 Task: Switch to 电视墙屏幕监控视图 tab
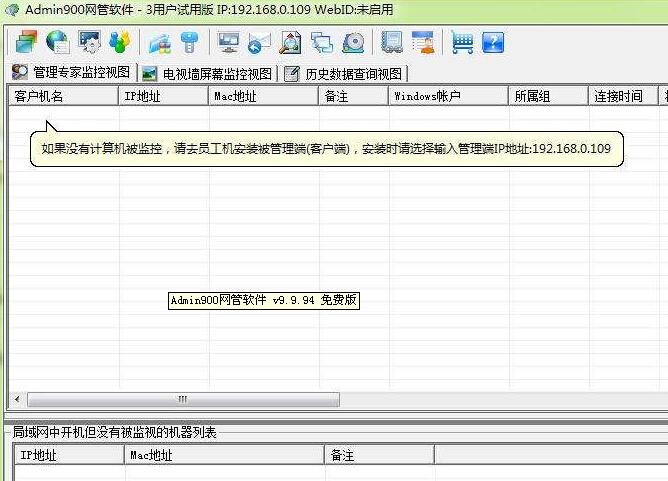click(x=207, y=73)
